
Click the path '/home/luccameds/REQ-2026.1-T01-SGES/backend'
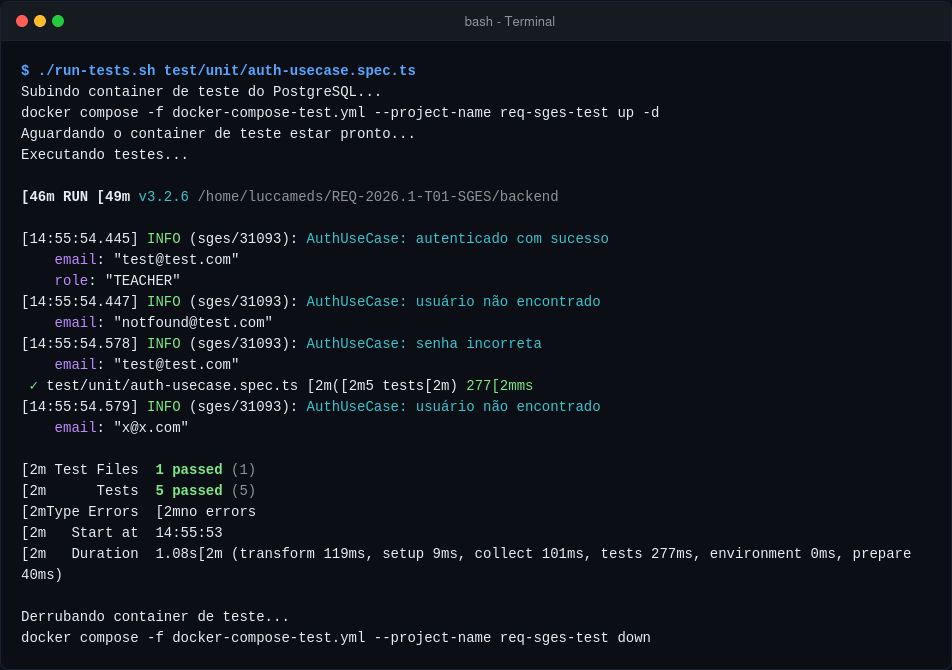(378, 197)
